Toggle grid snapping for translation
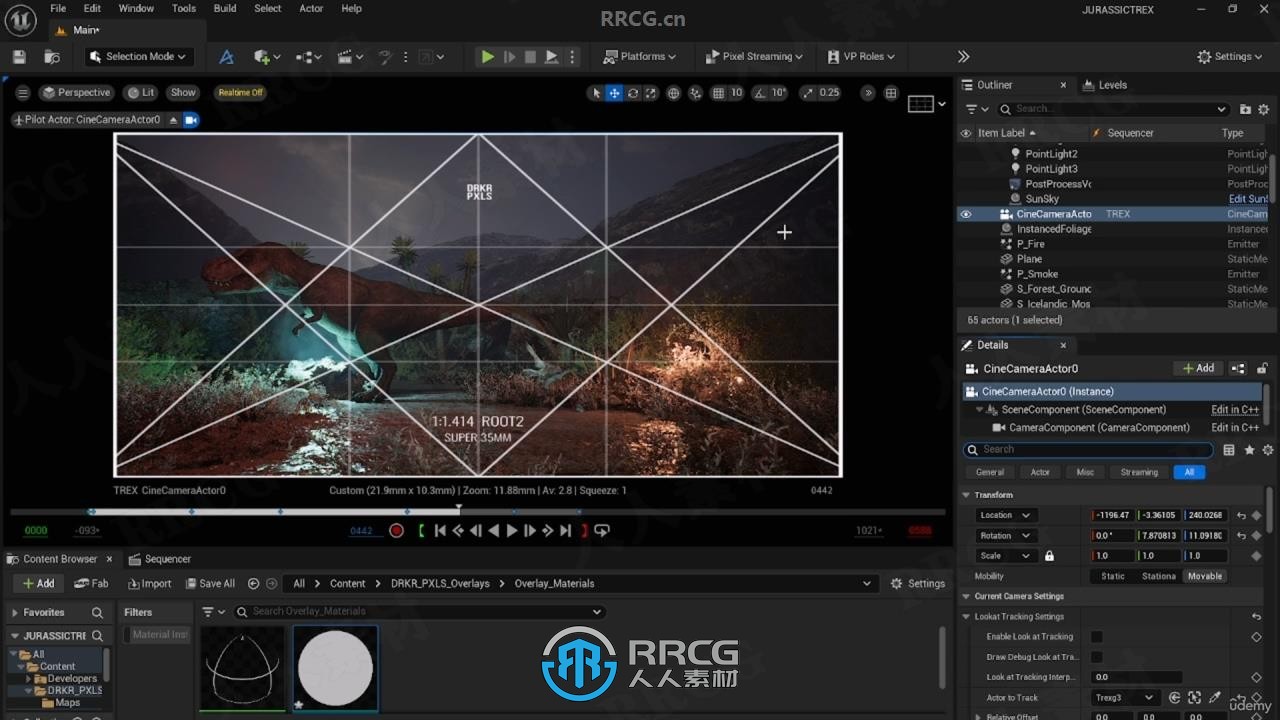Image resolution: width=1280 pixels, height=720 pixels. 718,93
